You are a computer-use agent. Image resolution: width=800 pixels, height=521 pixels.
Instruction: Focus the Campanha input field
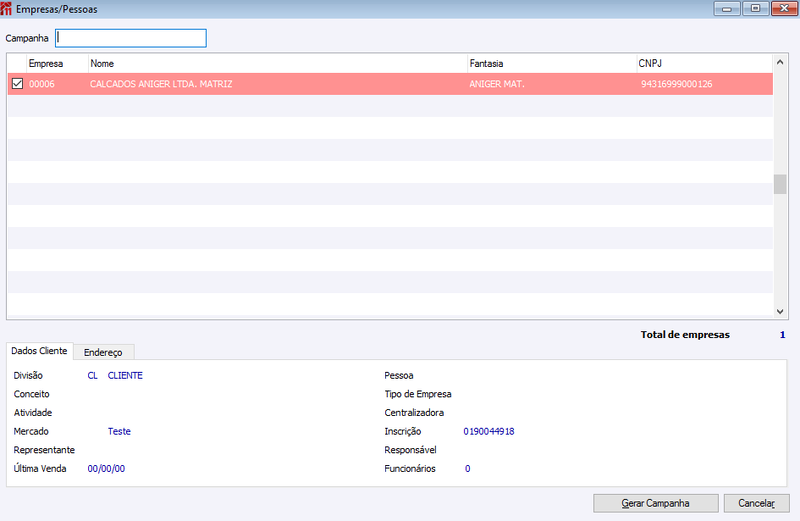pos(131,38)
